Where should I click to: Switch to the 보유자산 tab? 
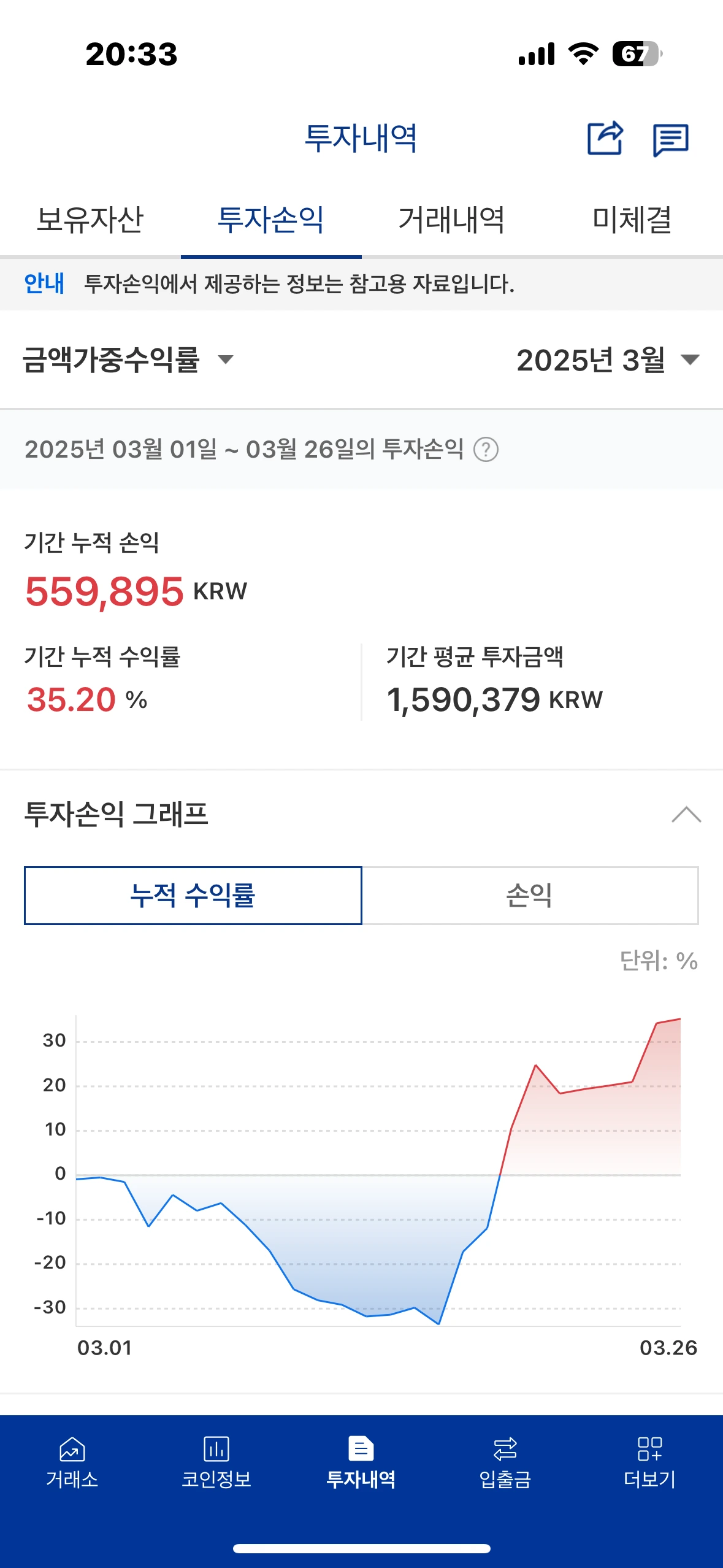coord(90,220)
